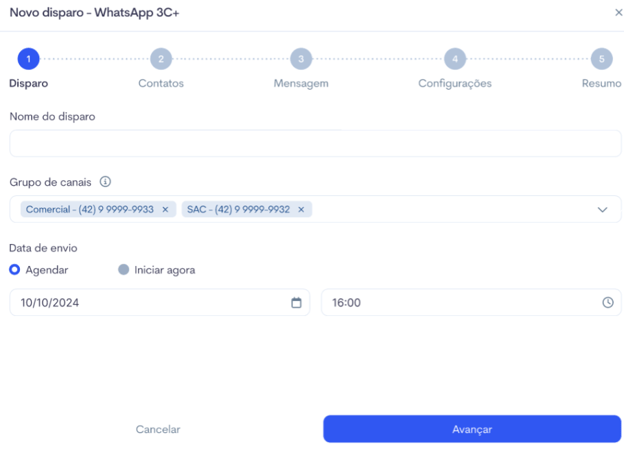Open the calendar icon in date field
The image size is (624, 453).
[x=296, y=303]
